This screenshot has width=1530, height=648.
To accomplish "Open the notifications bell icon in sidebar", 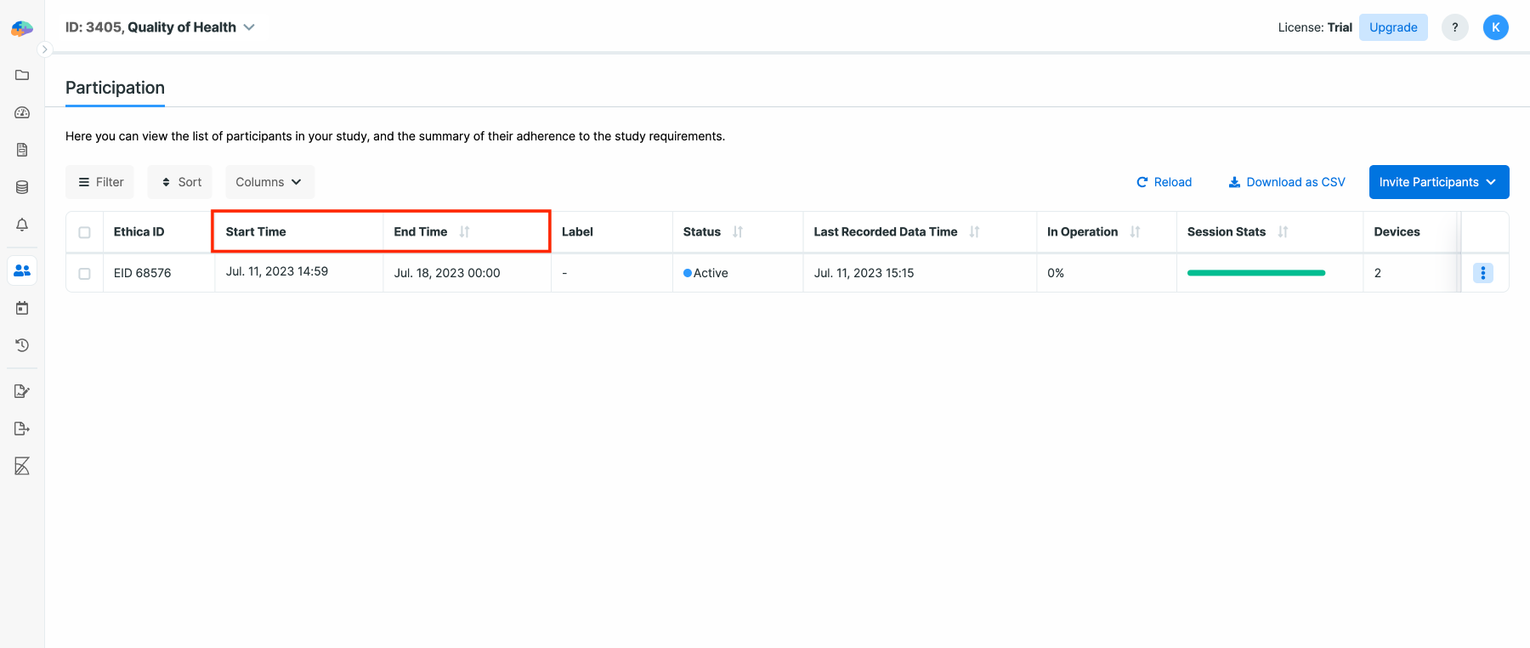I will click(22, 225).
